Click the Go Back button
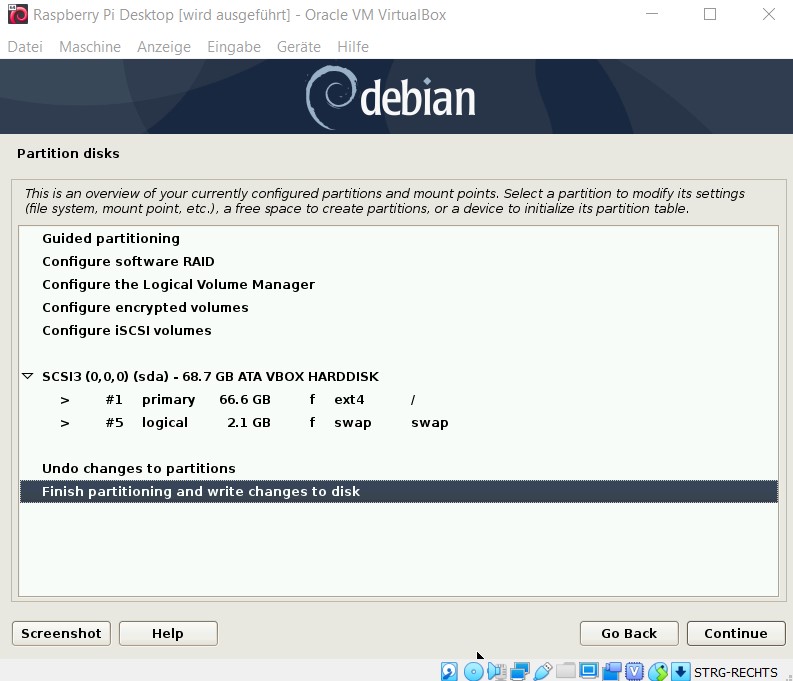The width and height of the screenshot is (793, 681). pyautogui.click(x=629, y=633)
